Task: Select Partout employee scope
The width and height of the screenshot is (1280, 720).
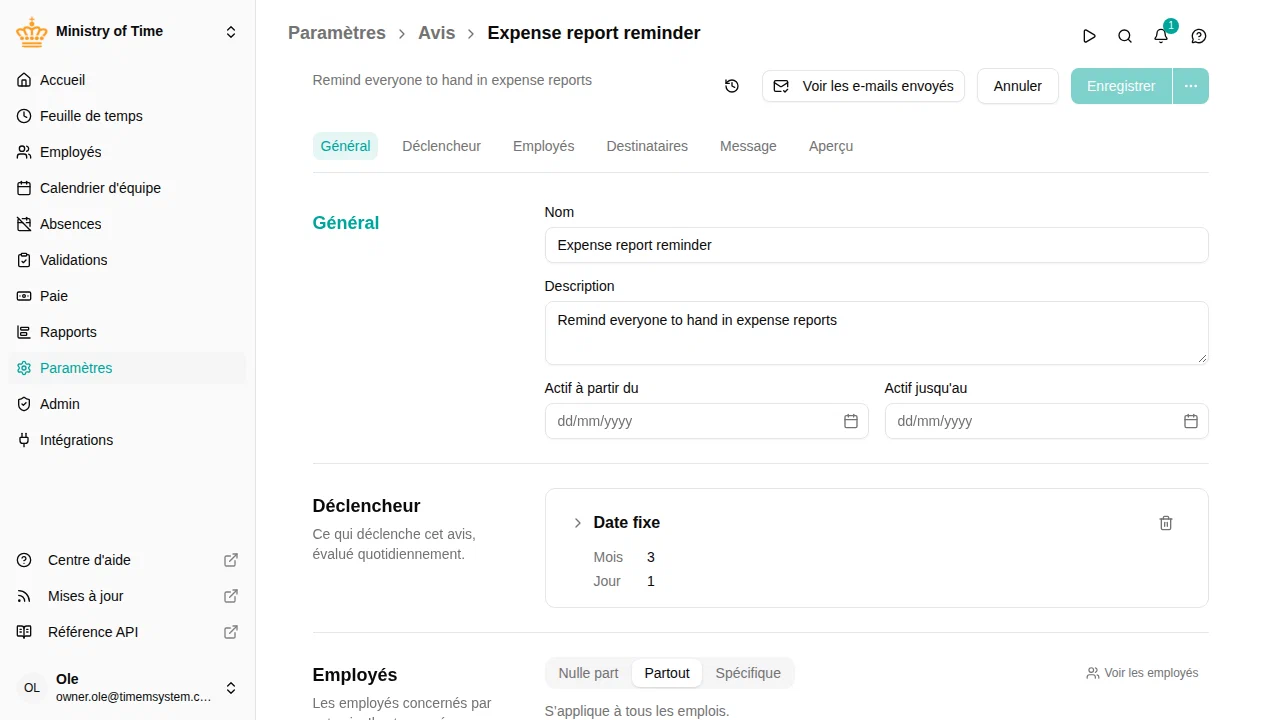Action: tap(667, 673)
